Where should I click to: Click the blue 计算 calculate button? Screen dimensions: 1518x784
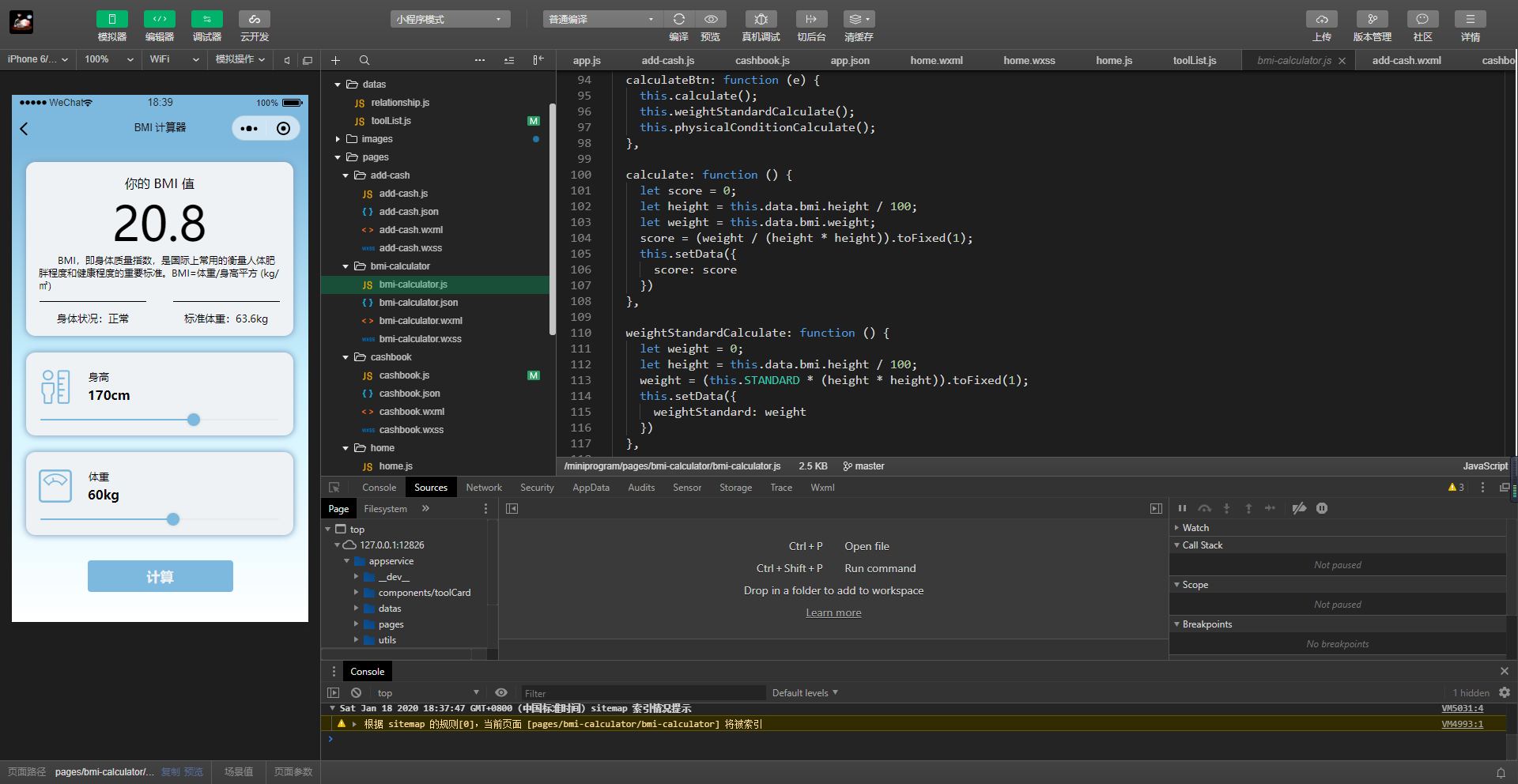pyautogui.click(x=160, y=576)
